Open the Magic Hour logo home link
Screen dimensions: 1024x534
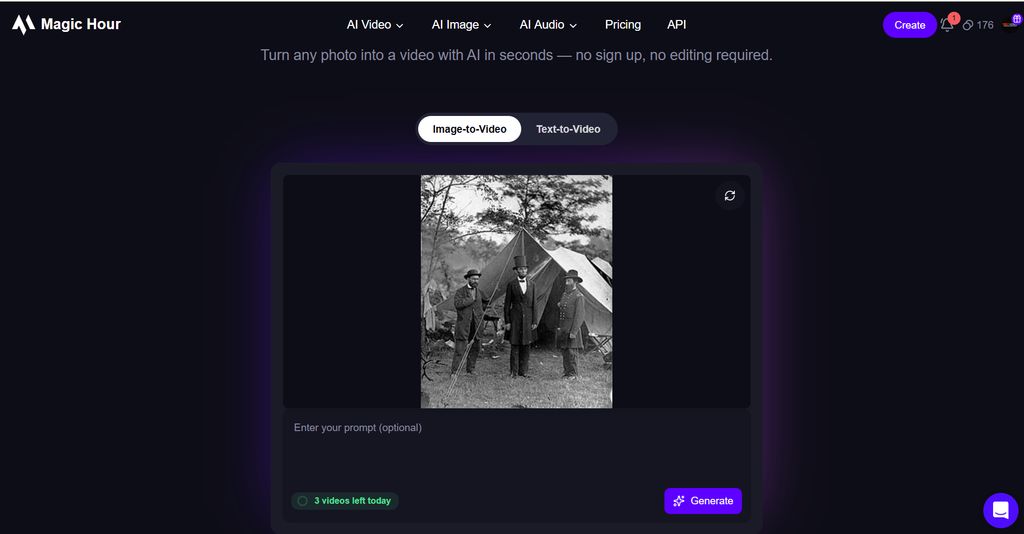(66, 24)
